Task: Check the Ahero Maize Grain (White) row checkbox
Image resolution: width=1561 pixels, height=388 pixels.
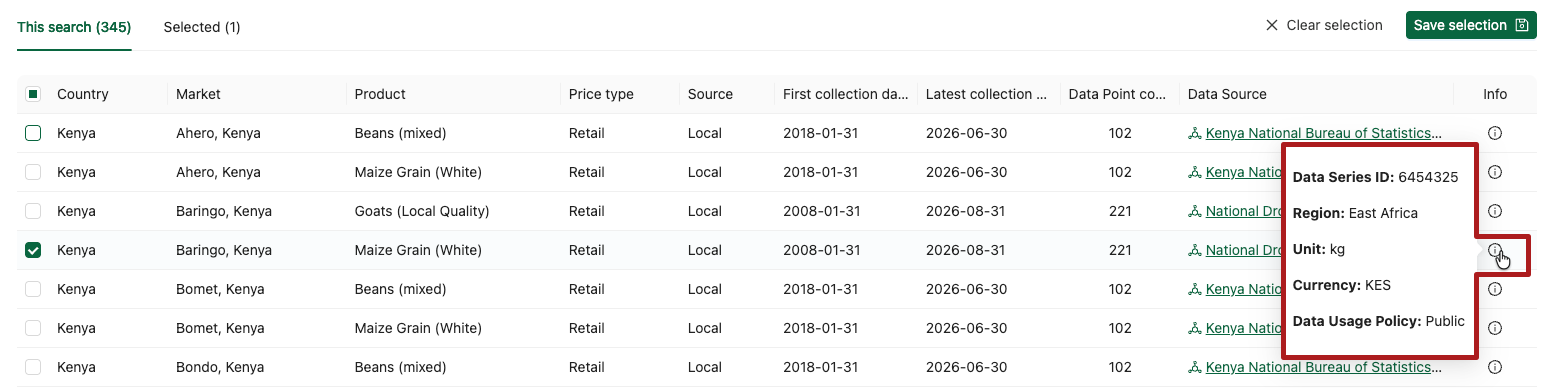Action: [x=33, y=172]
